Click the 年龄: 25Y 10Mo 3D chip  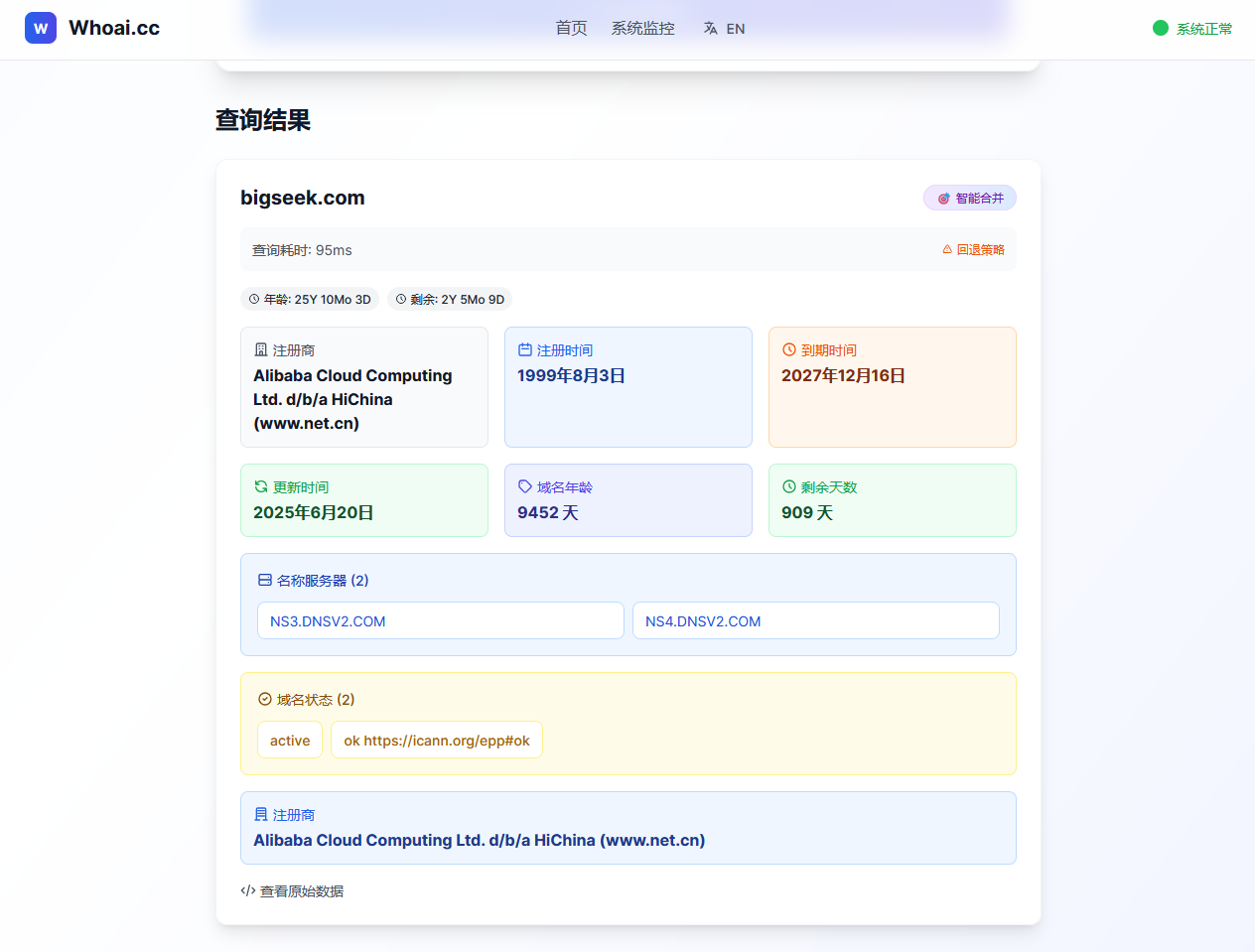click(310, 299)
